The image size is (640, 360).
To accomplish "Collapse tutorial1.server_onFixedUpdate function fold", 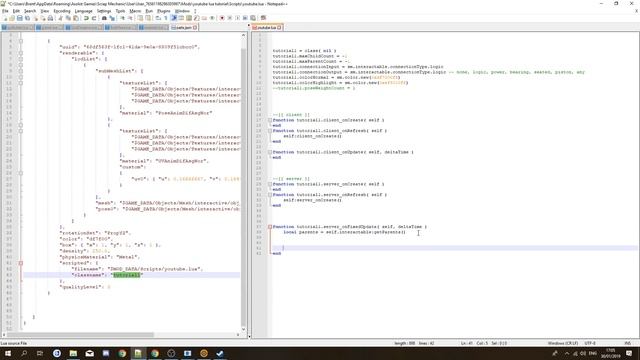I will (270, 227).
